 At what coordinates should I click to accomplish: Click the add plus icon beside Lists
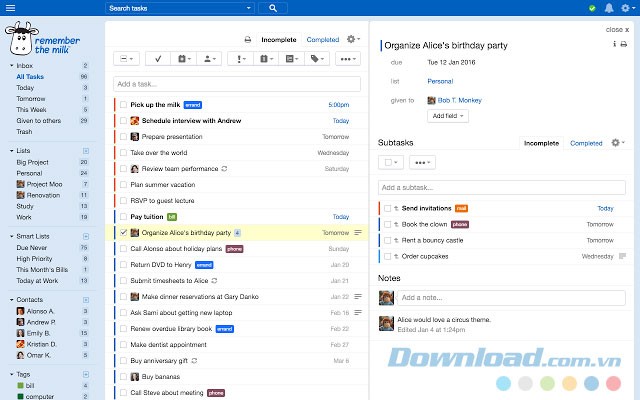pos(85,150)
